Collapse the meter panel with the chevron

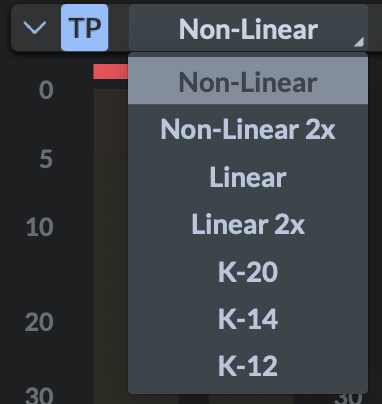point(35,28)
